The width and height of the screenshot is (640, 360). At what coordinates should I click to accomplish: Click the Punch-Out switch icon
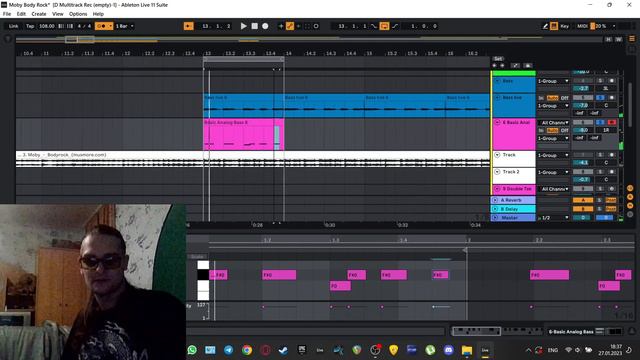tap(395, 26)
